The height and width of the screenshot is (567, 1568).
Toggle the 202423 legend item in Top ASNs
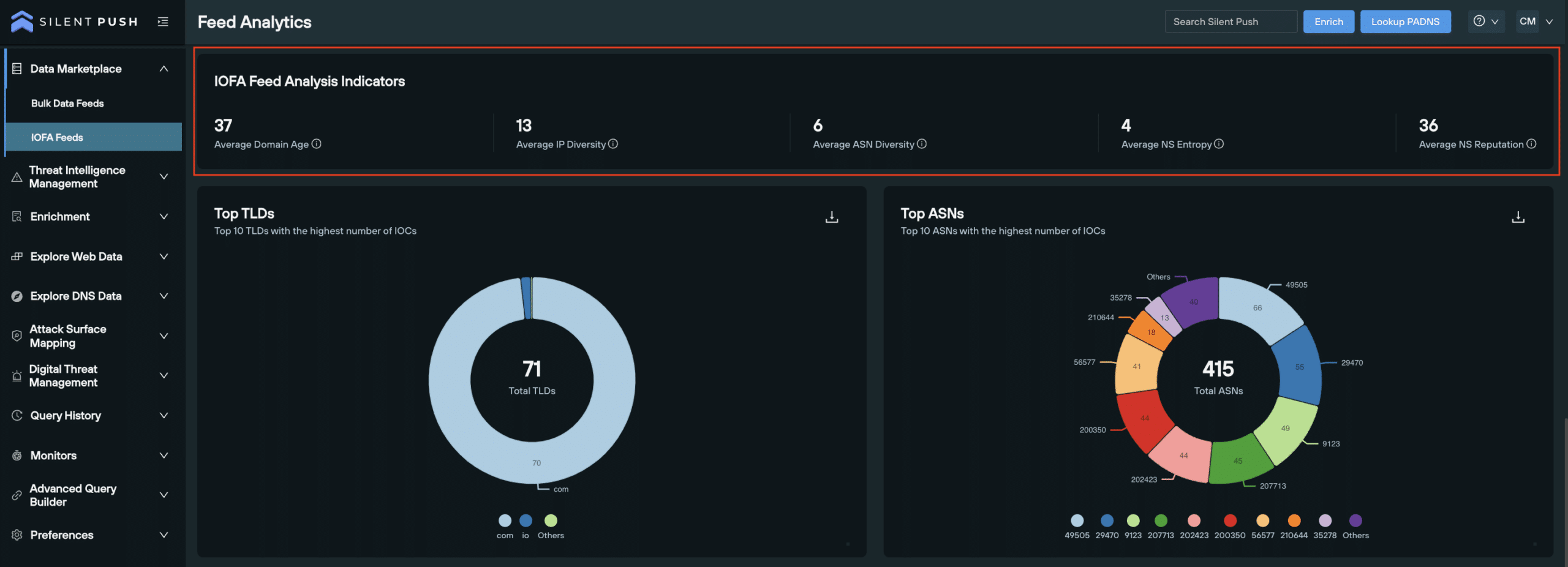tap(1194, 526)
